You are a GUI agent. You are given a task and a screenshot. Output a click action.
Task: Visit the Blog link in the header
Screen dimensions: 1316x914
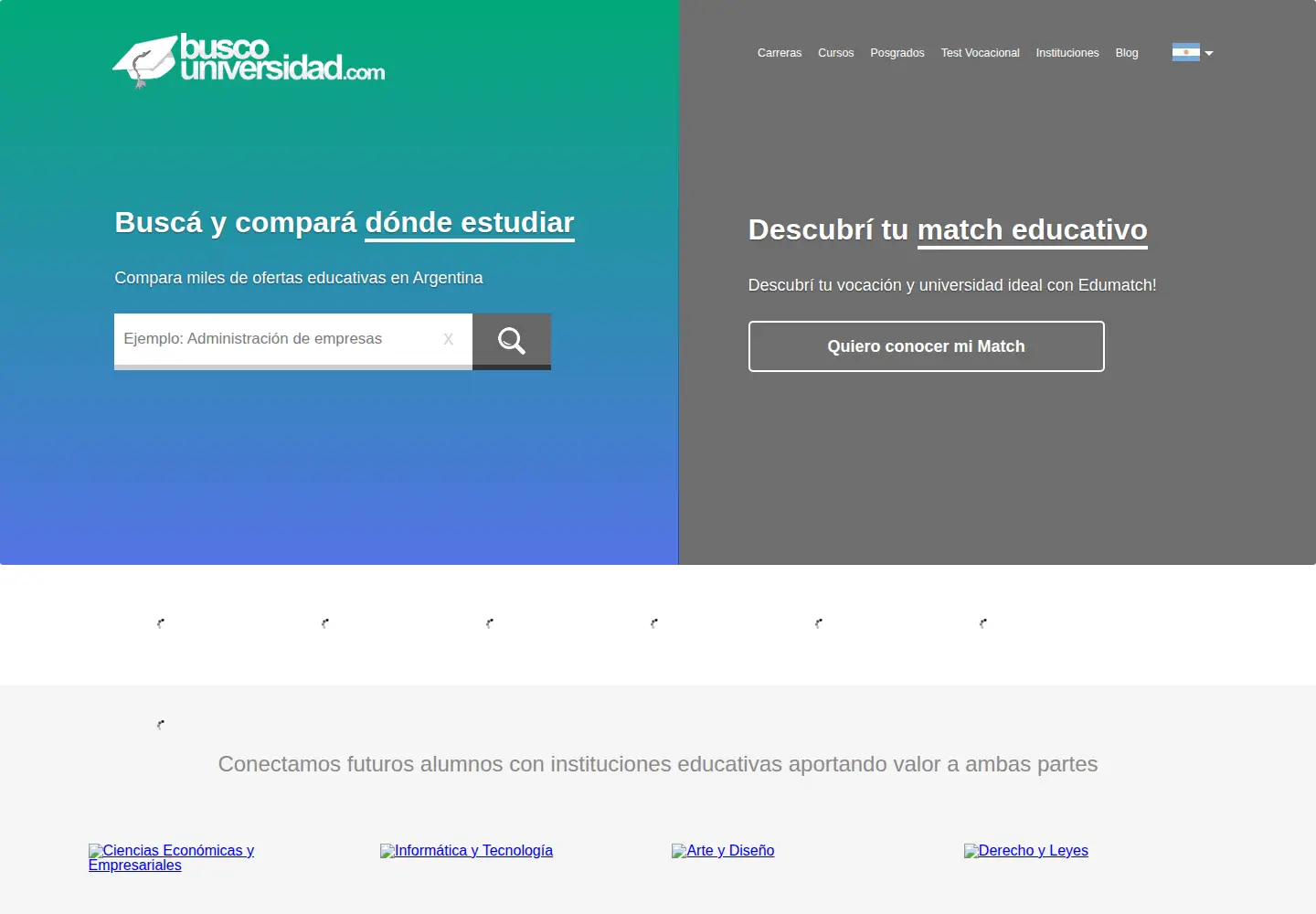1127,53
